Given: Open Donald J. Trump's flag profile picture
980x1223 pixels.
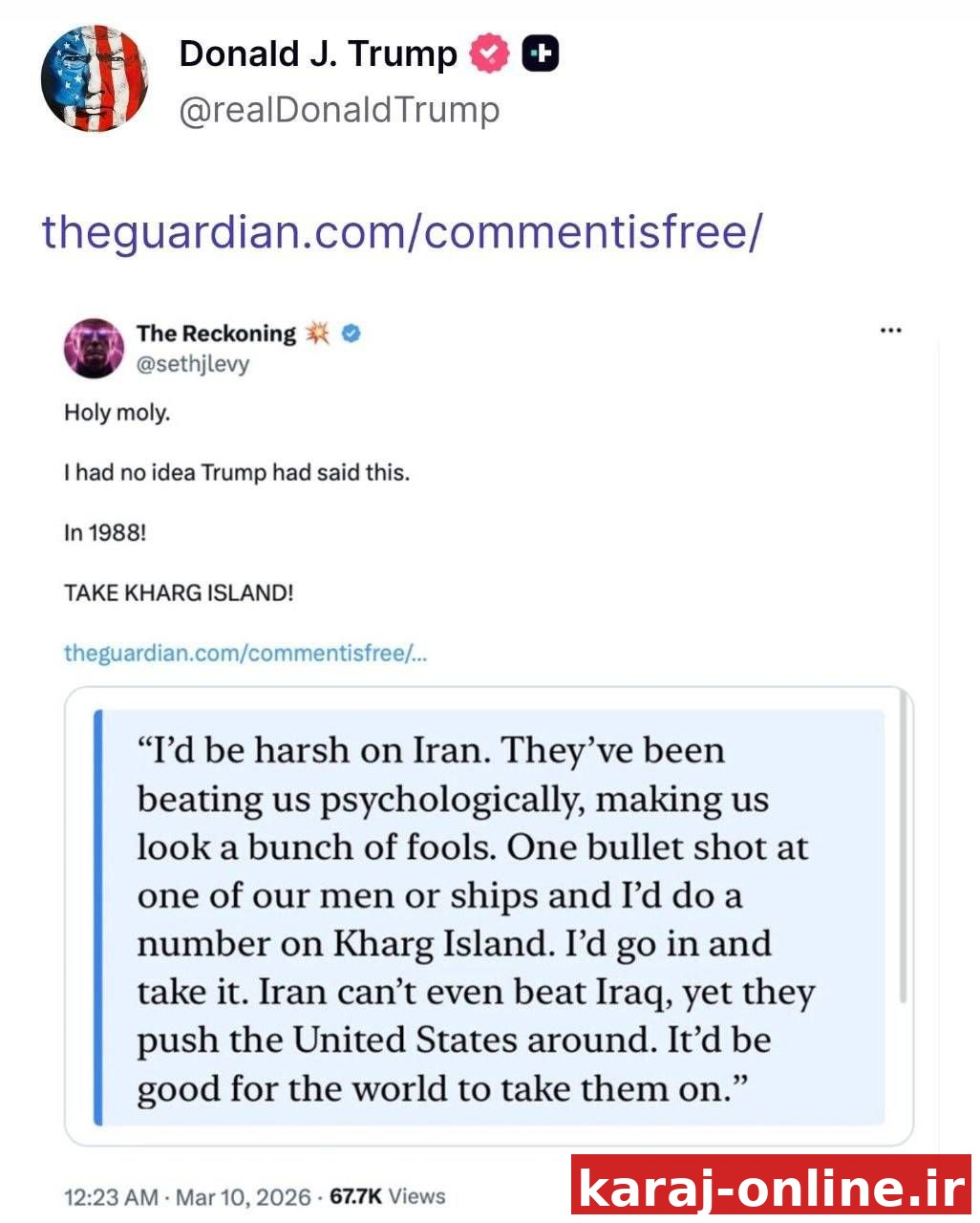Looking at the screenshot, I should point(94,78).
